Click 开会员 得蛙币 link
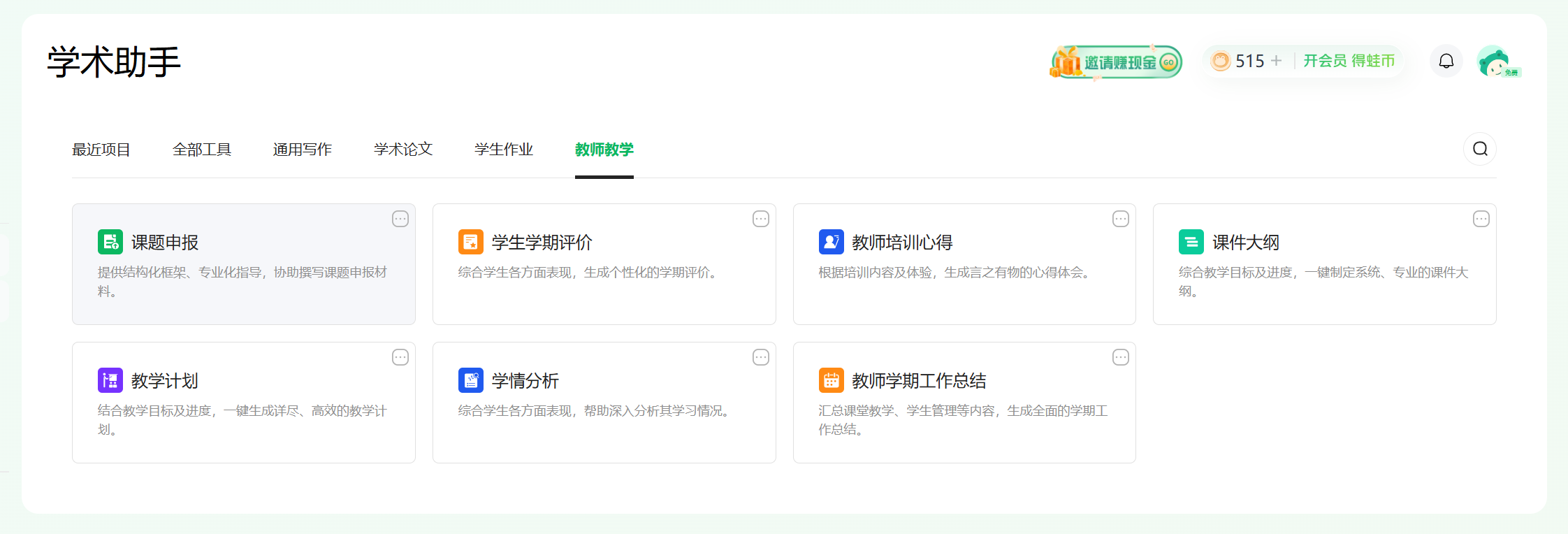The width and height of the screenshot is (1568, 534). (1349, 61)
